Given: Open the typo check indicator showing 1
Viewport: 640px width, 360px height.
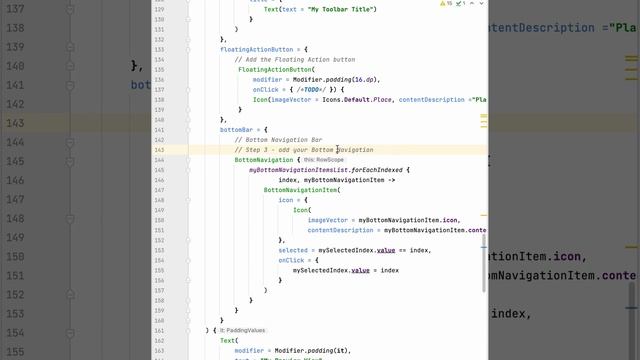Looking at the screenshot, I should click(460, 3).
